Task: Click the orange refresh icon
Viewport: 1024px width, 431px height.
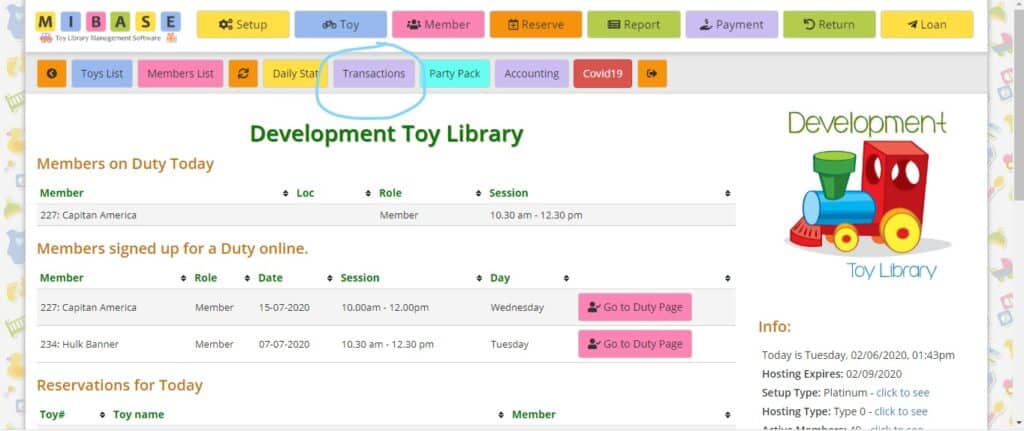Action: point(243,74)
